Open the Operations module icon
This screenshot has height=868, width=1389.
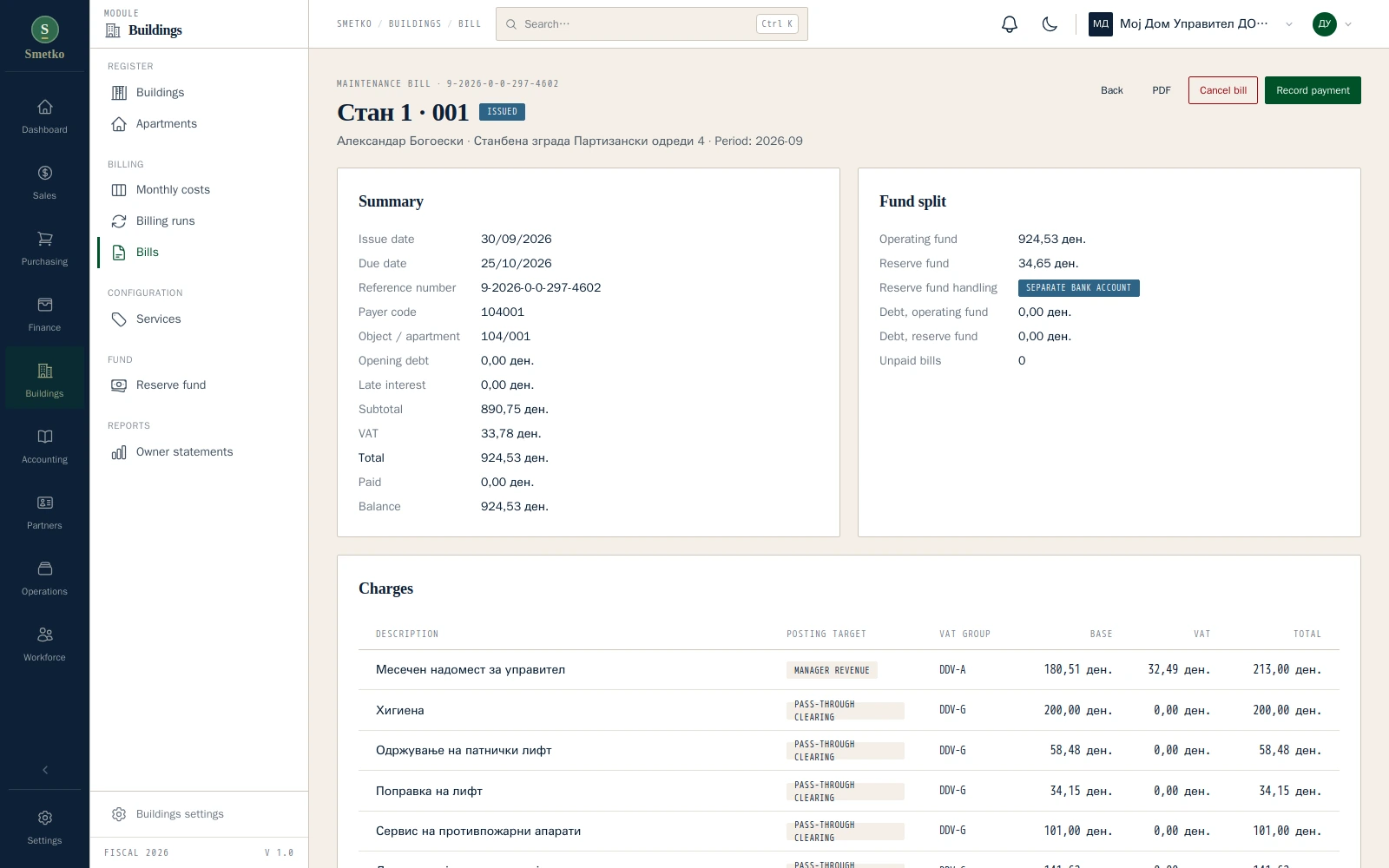tap(44, 569)
